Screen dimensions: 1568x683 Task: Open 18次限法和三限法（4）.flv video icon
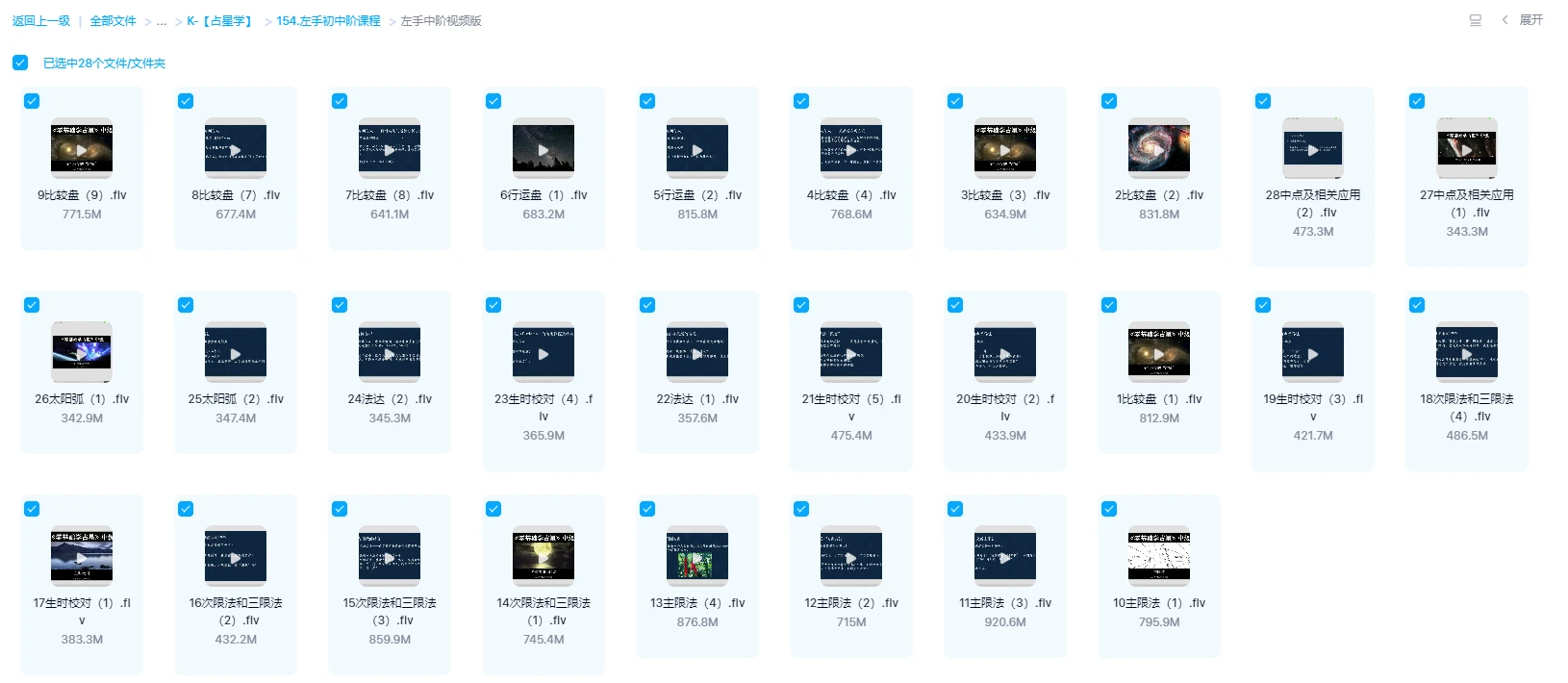[1467, 353]
